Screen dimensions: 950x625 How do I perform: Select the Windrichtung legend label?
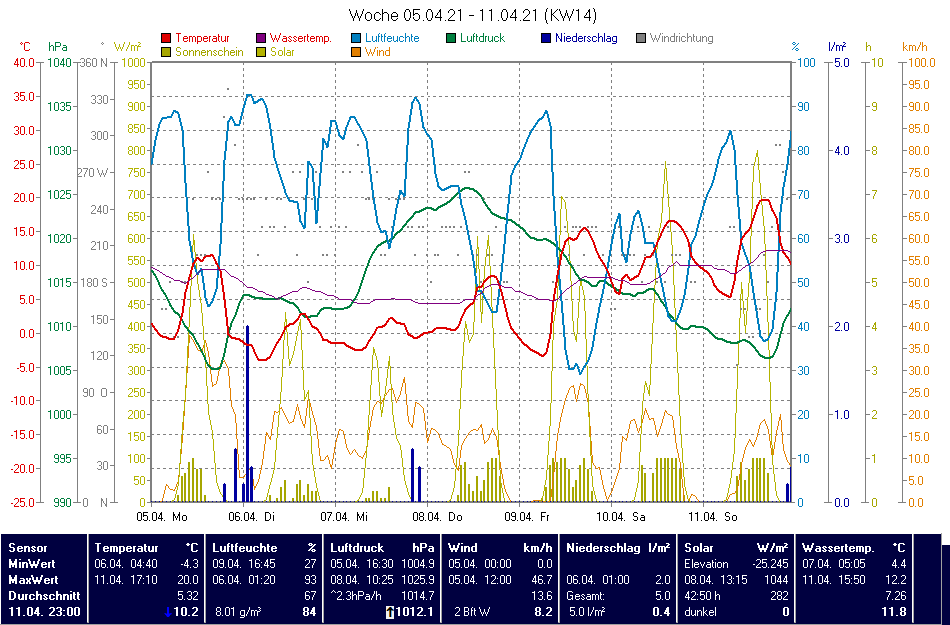point(682,38)
